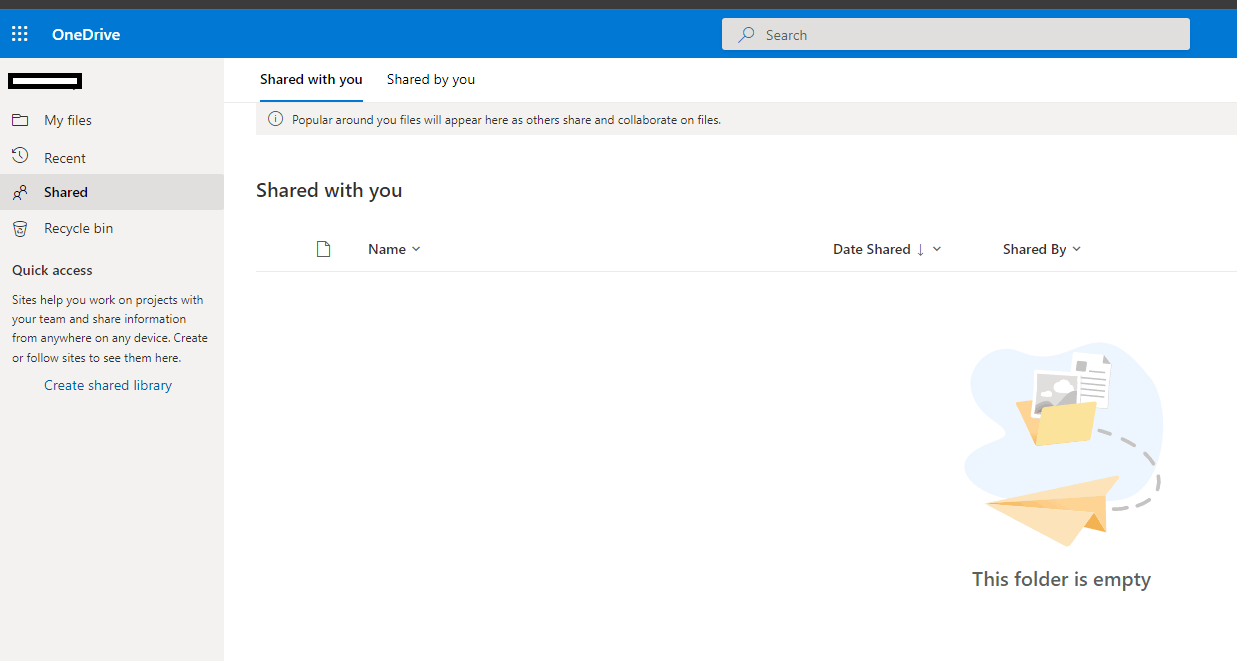Click the Date Shared sort arrow

tap(920, 249)
